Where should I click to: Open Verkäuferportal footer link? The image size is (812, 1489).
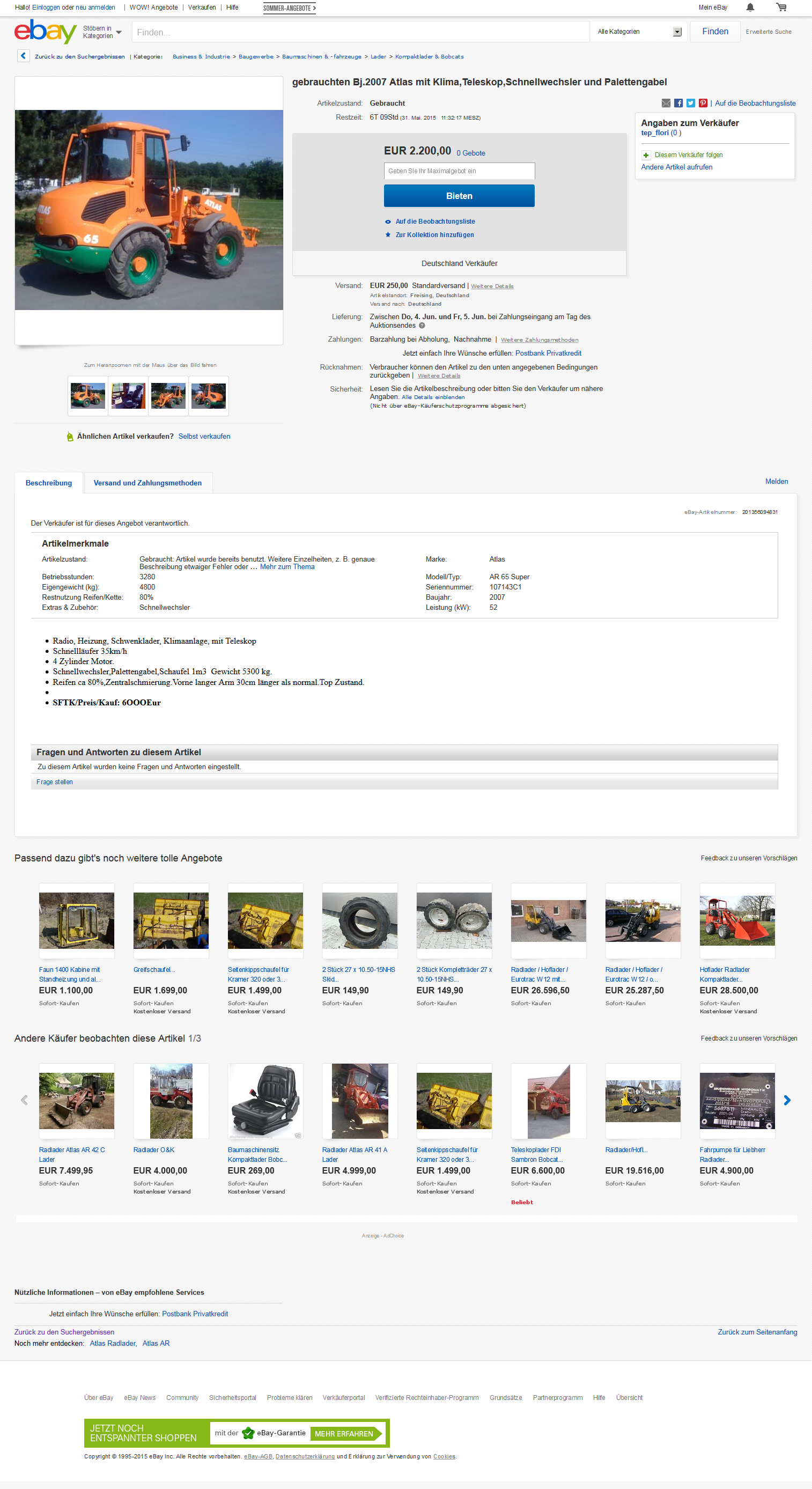pyautogui.click(x=343, y=1398)
